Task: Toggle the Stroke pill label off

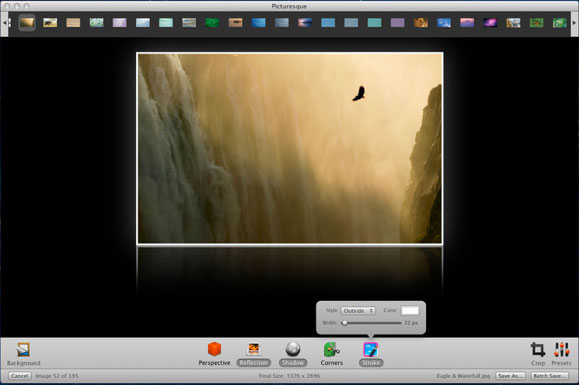Action: (371, 363)
